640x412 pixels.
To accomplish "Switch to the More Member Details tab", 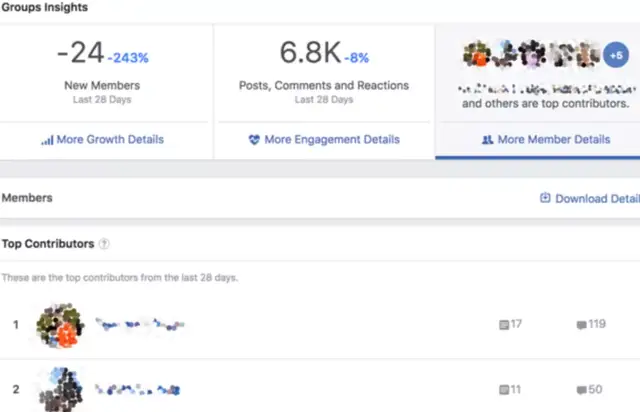I will point(553,140).
